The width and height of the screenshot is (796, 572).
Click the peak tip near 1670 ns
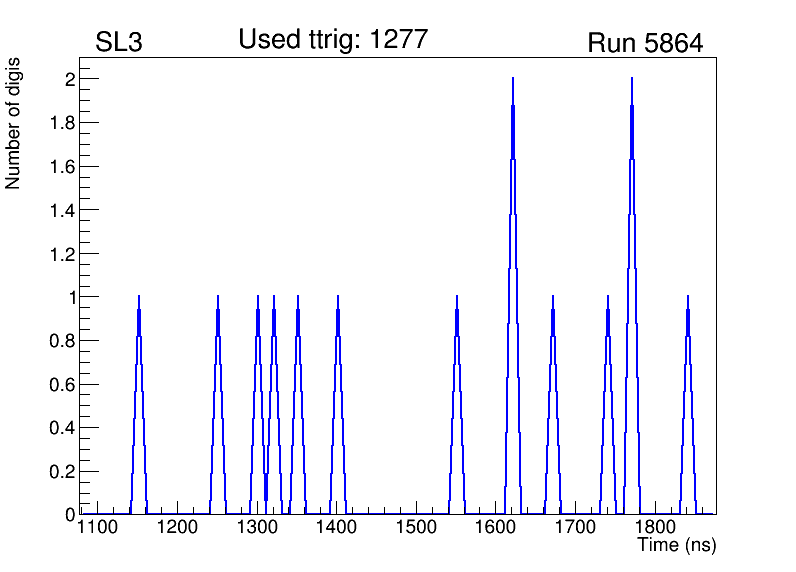553,297
